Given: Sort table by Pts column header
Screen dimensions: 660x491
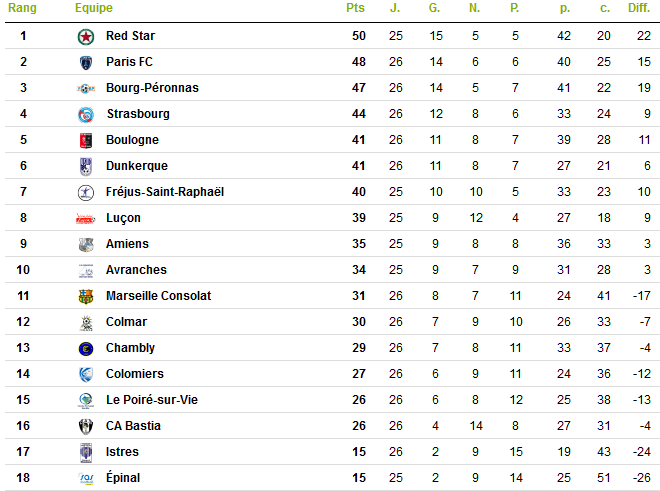Looking at the screenshot, I should click(x=355, y=8).
